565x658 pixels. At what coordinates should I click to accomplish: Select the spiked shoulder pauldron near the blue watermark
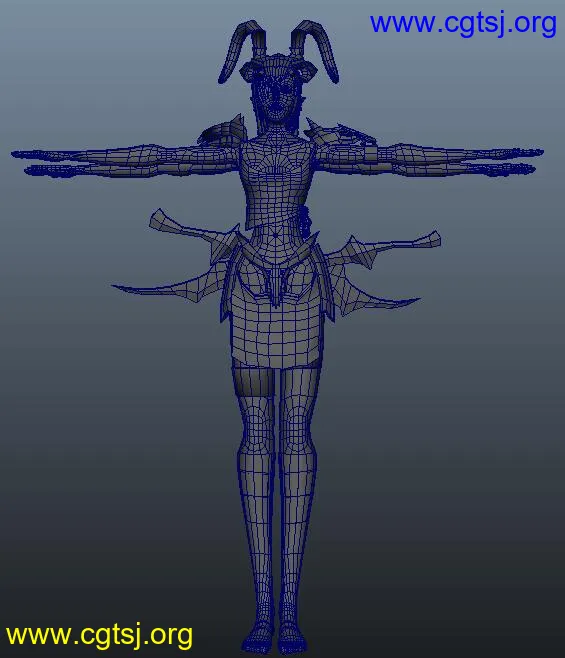pos(338,133)
